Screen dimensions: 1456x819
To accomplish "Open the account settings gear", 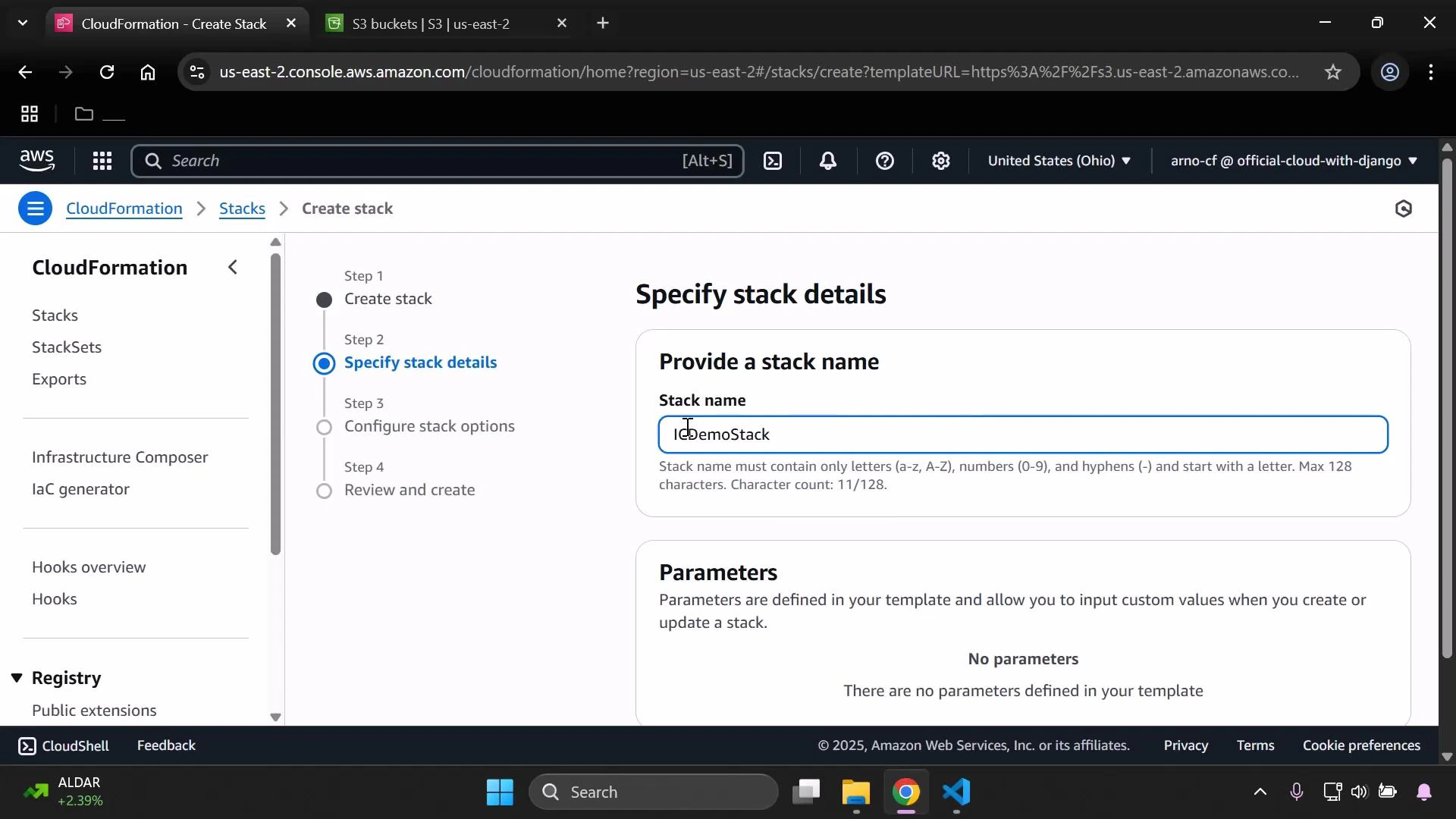I will [940, 161].
